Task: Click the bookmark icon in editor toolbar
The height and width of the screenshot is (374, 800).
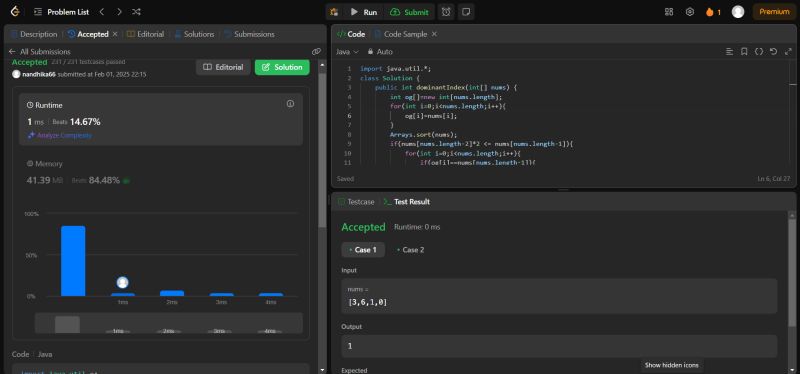Action: point(744,52)
